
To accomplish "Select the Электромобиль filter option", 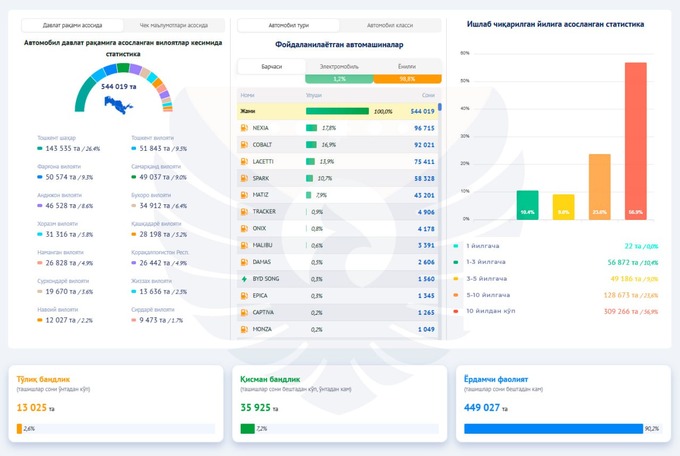I will coord(339,66).
